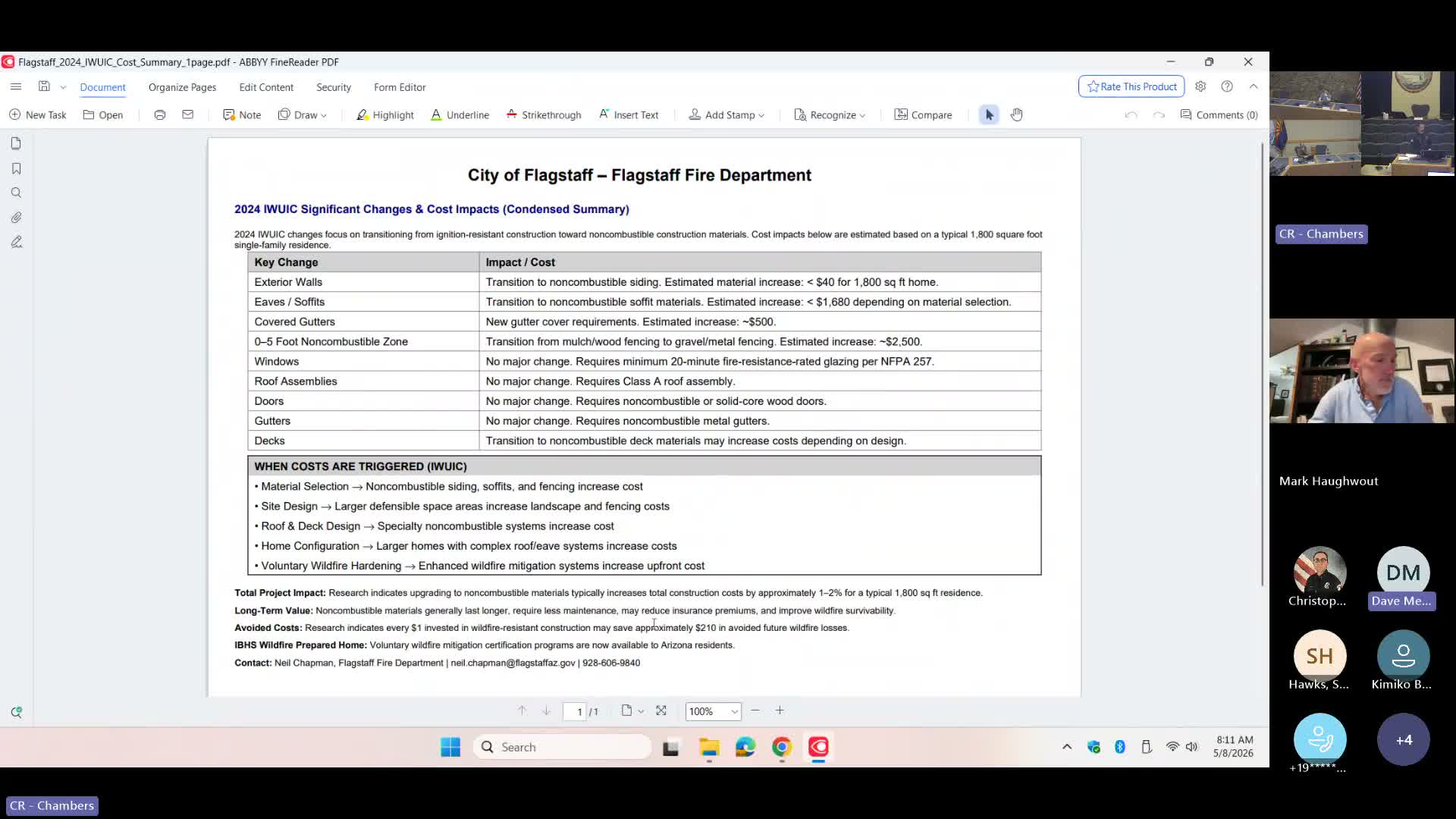Send document by email envelope icon
The image size is (1456, 819).
(188, 115)
